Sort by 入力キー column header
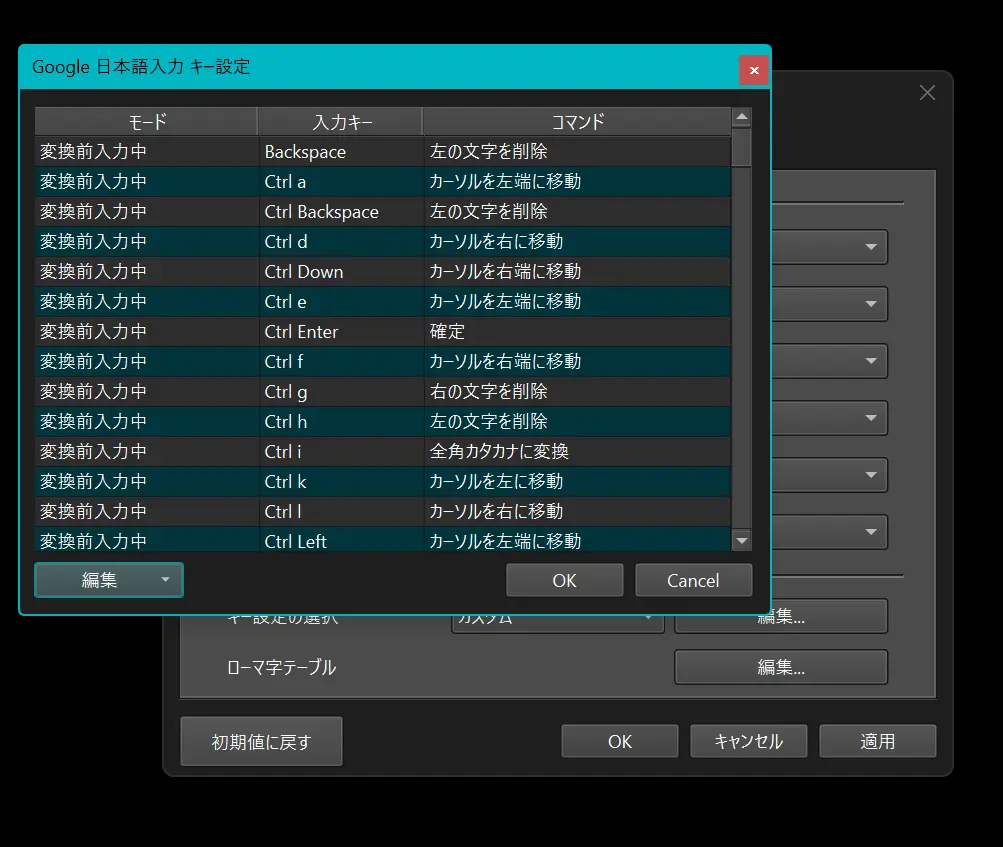The image size is (1003, 847). point(340,122)
